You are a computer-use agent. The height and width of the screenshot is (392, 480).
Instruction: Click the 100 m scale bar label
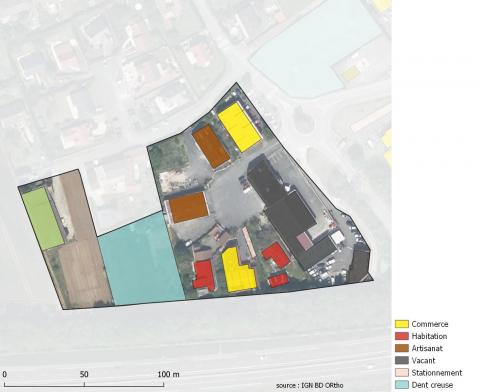[x=168, y=374]
